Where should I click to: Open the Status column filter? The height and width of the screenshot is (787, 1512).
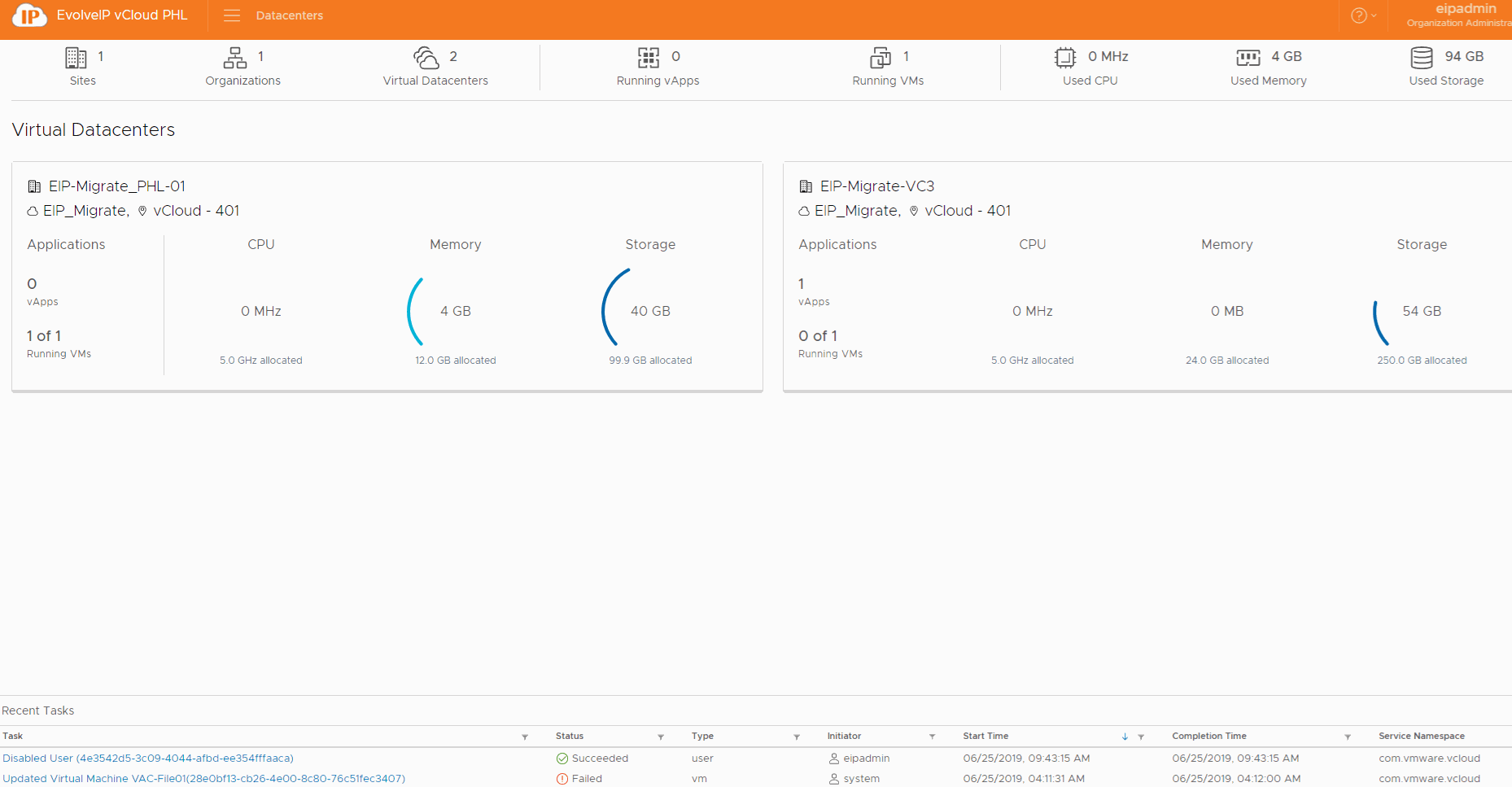(x=661, y=737)
